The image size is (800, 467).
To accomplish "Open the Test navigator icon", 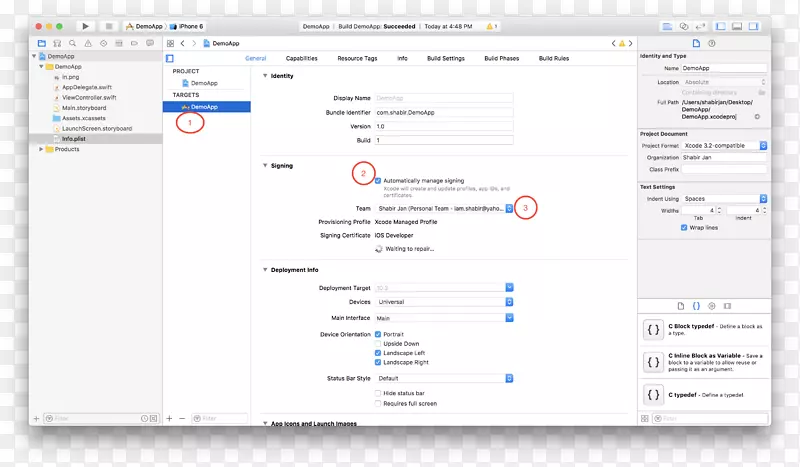I will [104, 43].
